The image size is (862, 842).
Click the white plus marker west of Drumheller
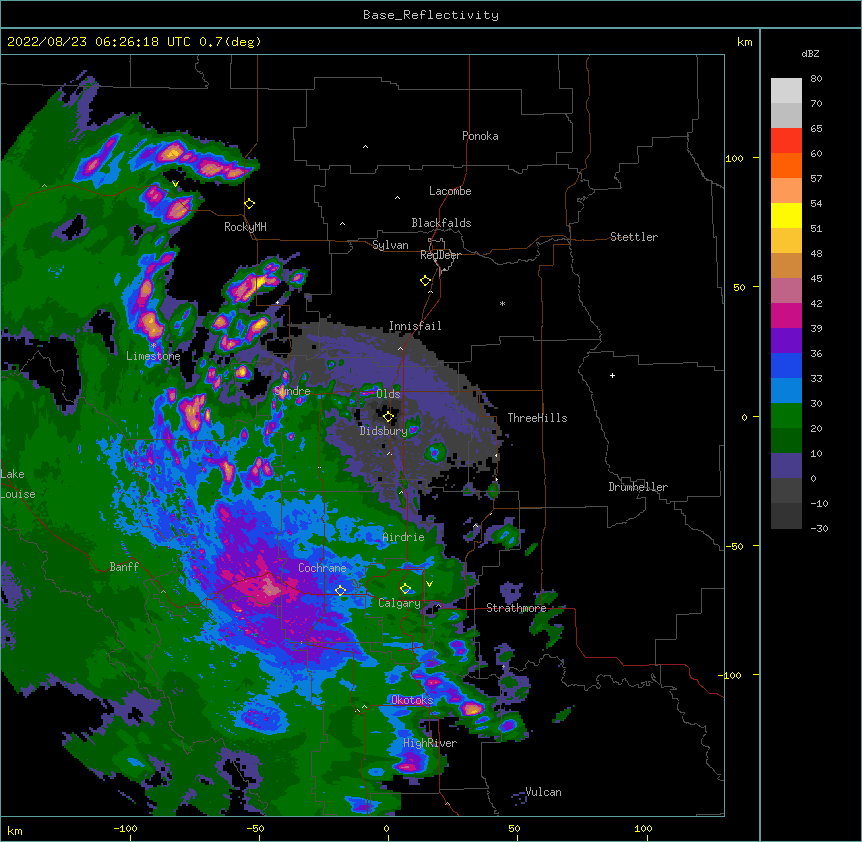[x=612, y=375]
